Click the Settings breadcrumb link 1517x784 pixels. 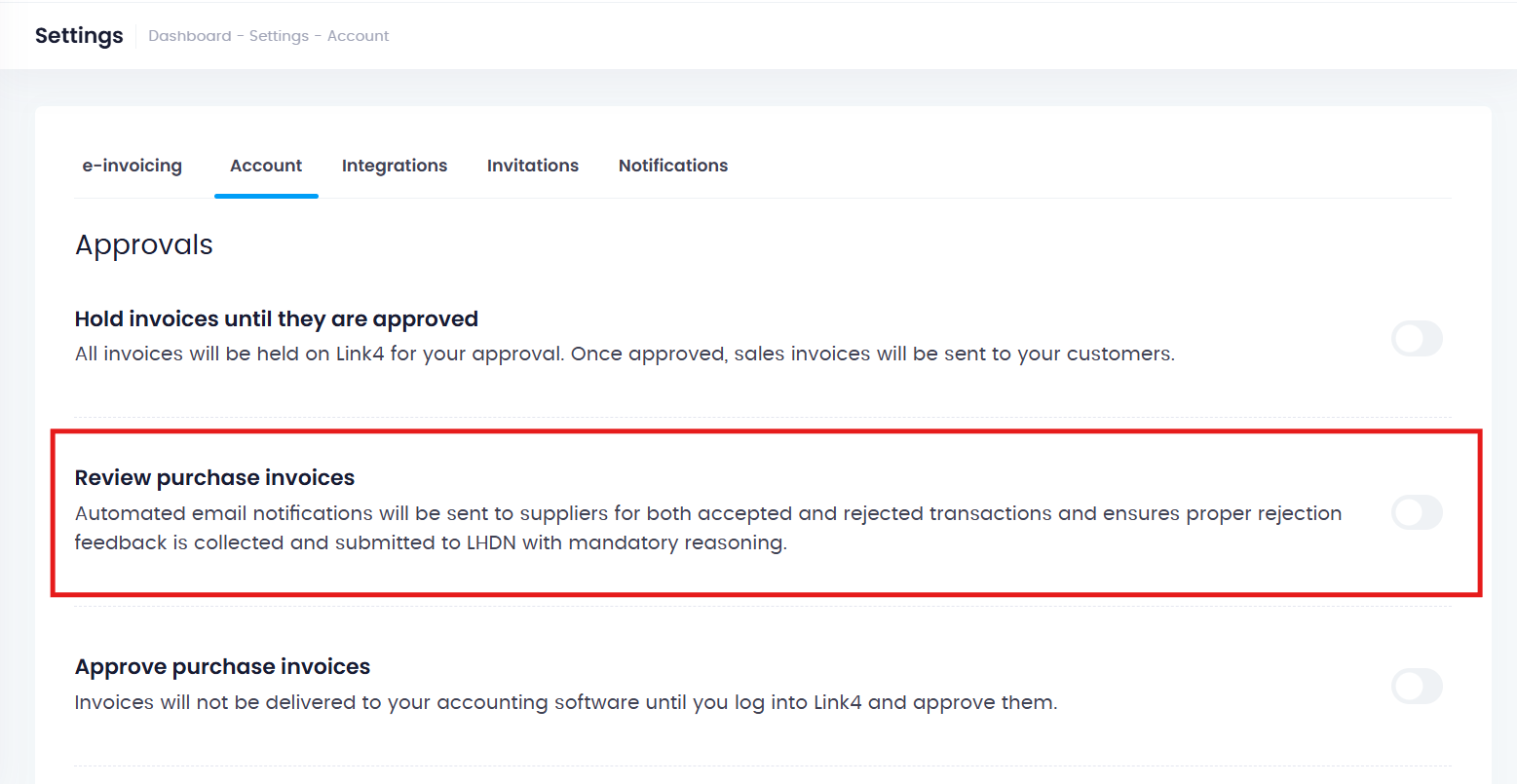(279, 36)
